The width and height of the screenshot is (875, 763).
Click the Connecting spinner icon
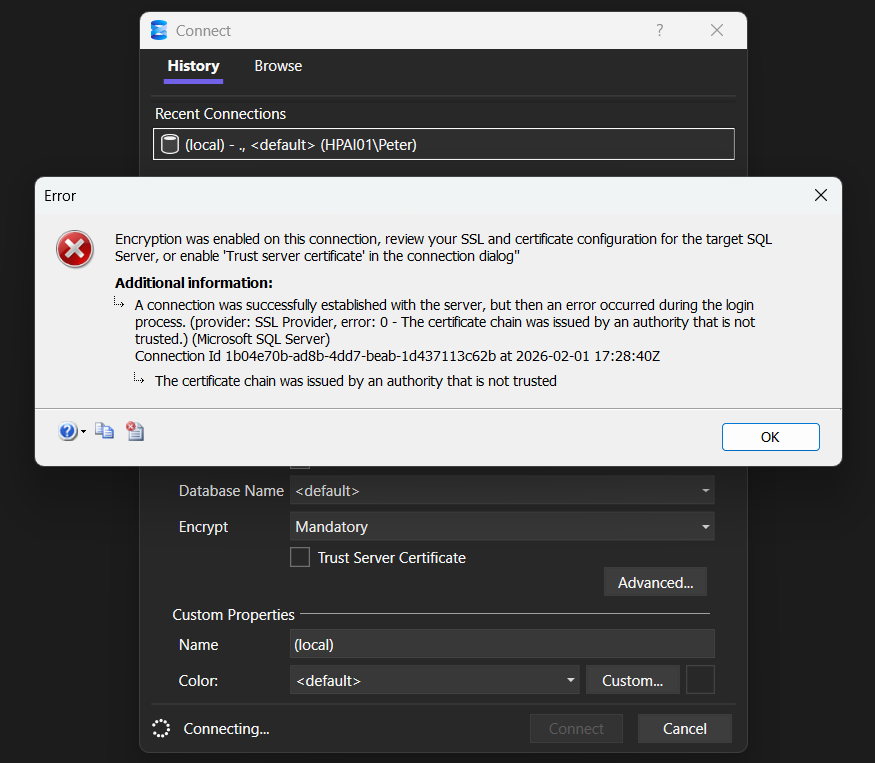161,729
